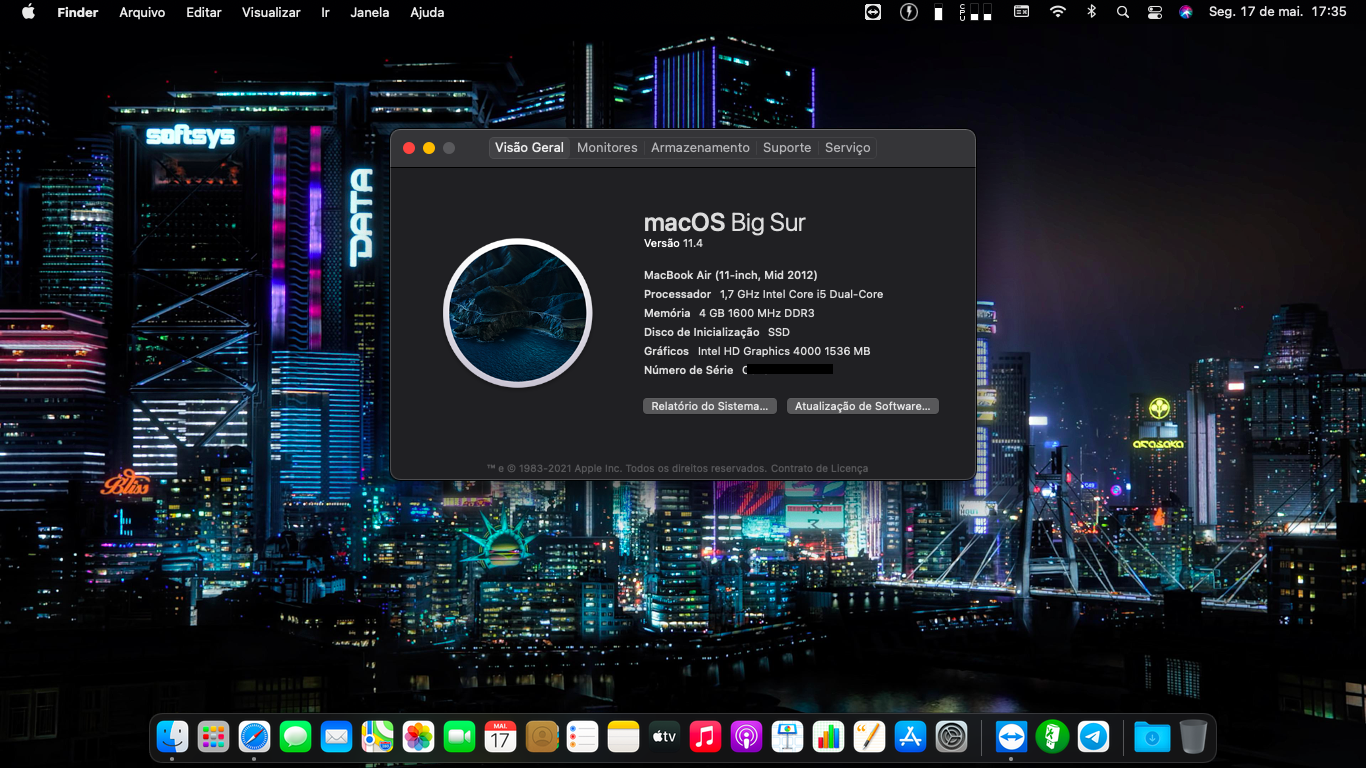This screenshot has width=1366, height=768.
Task: Open the Ajuda menu
Action: [x=427, y=12]
